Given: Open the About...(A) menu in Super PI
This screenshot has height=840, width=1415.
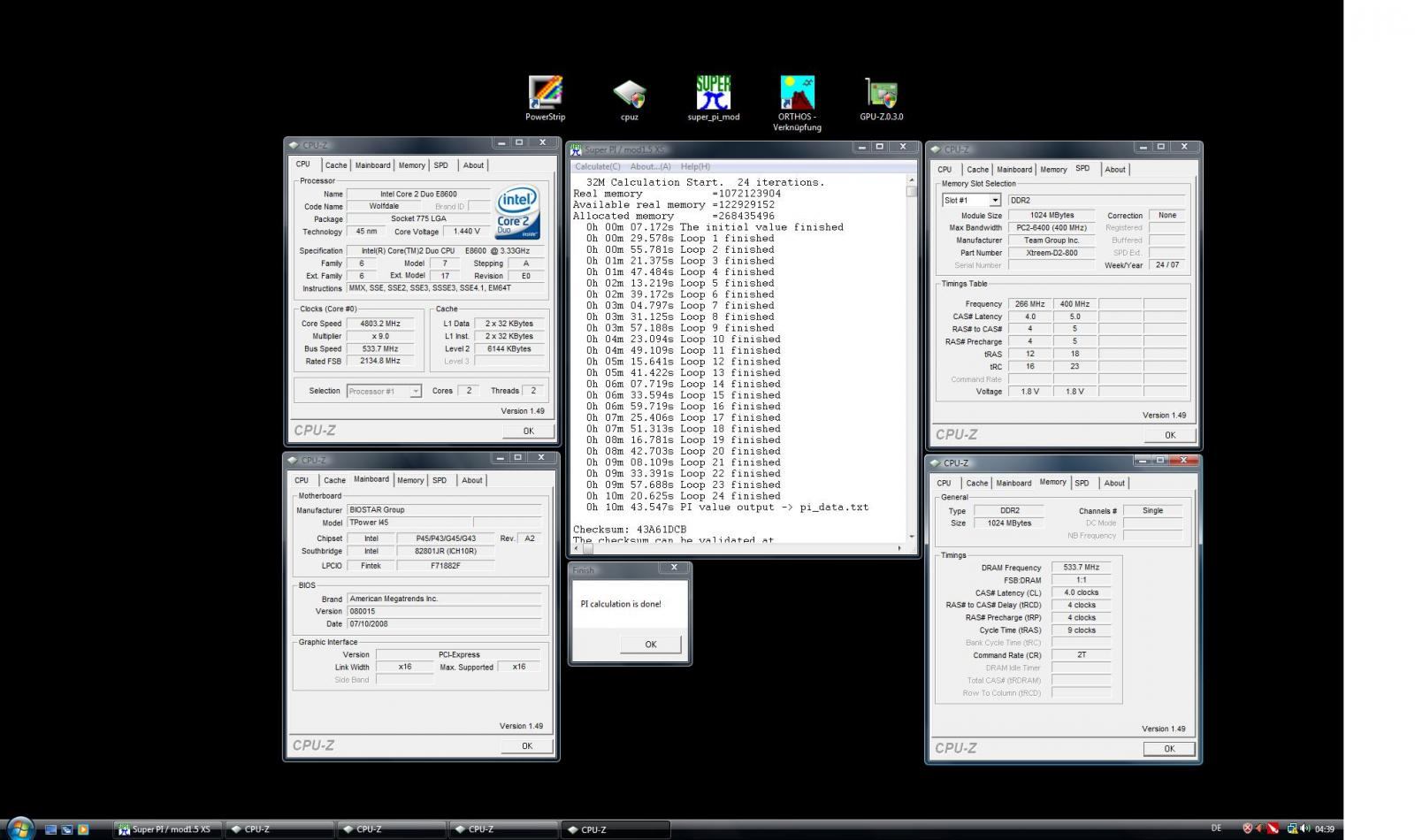Looking at the screenshot, I should (x=650, y=166).
